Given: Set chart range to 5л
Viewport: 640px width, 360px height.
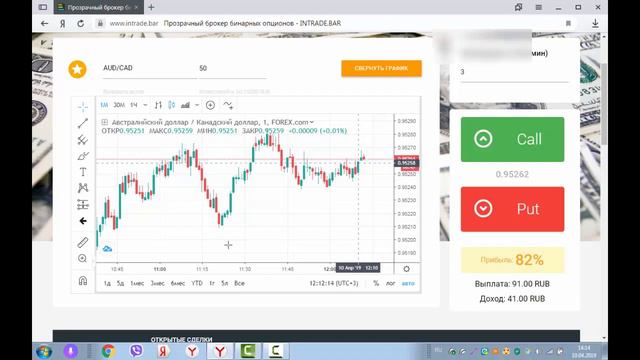Looking at the screenshot, I should [x=224, y=283].
